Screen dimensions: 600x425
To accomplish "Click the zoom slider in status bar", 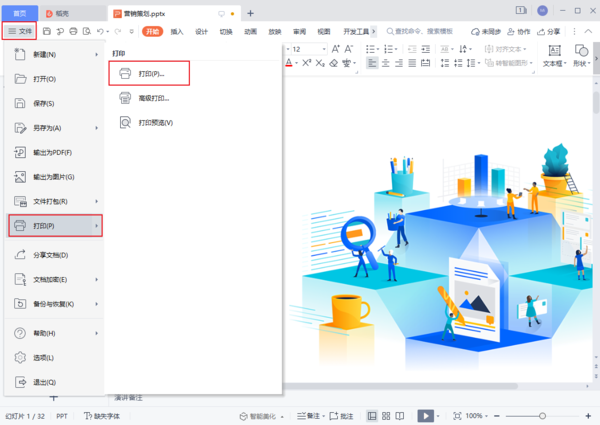I will 542,416.
